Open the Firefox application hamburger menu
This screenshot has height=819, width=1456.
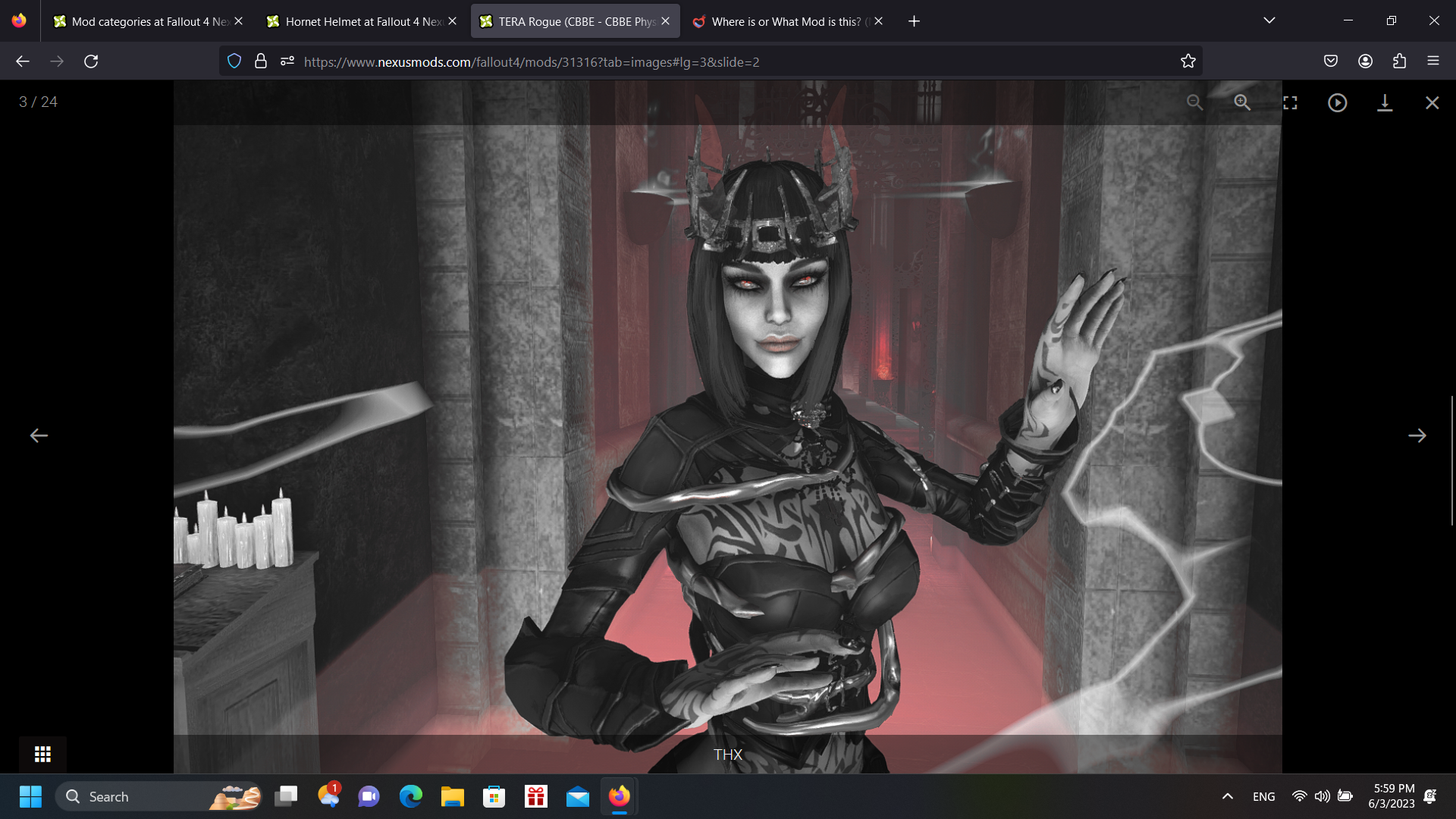(1433, 61)
